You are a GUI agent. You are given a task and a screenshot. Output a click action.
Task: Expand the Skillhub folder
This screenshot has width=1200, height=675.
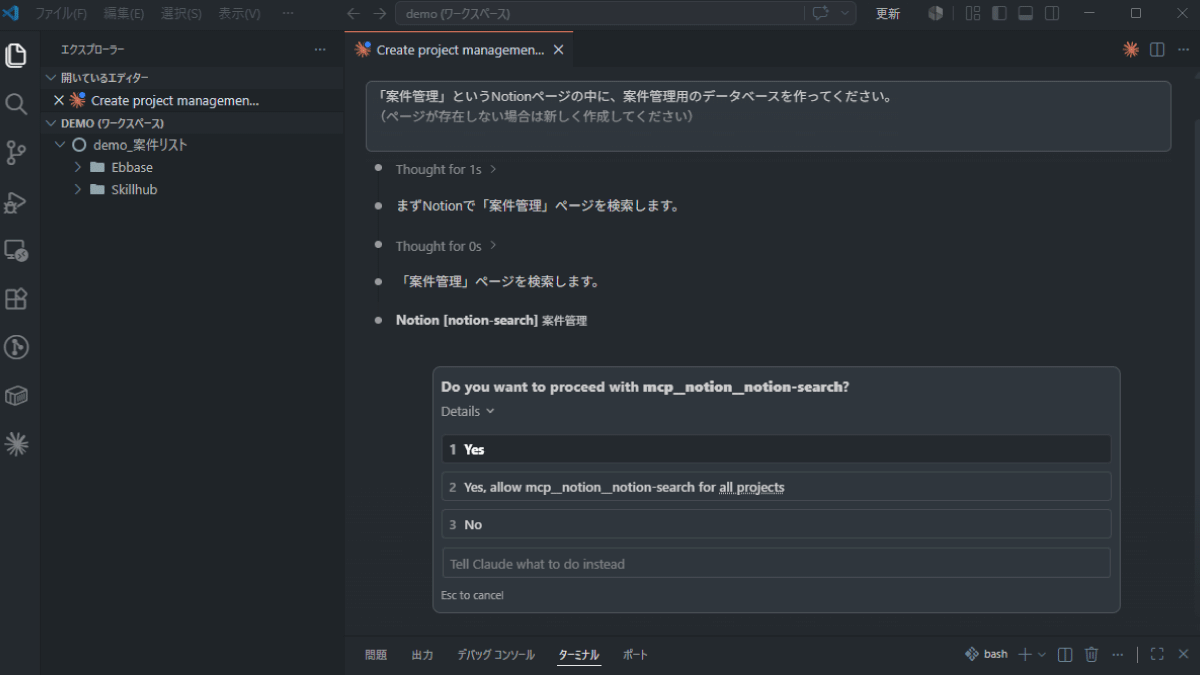point(78,189)
